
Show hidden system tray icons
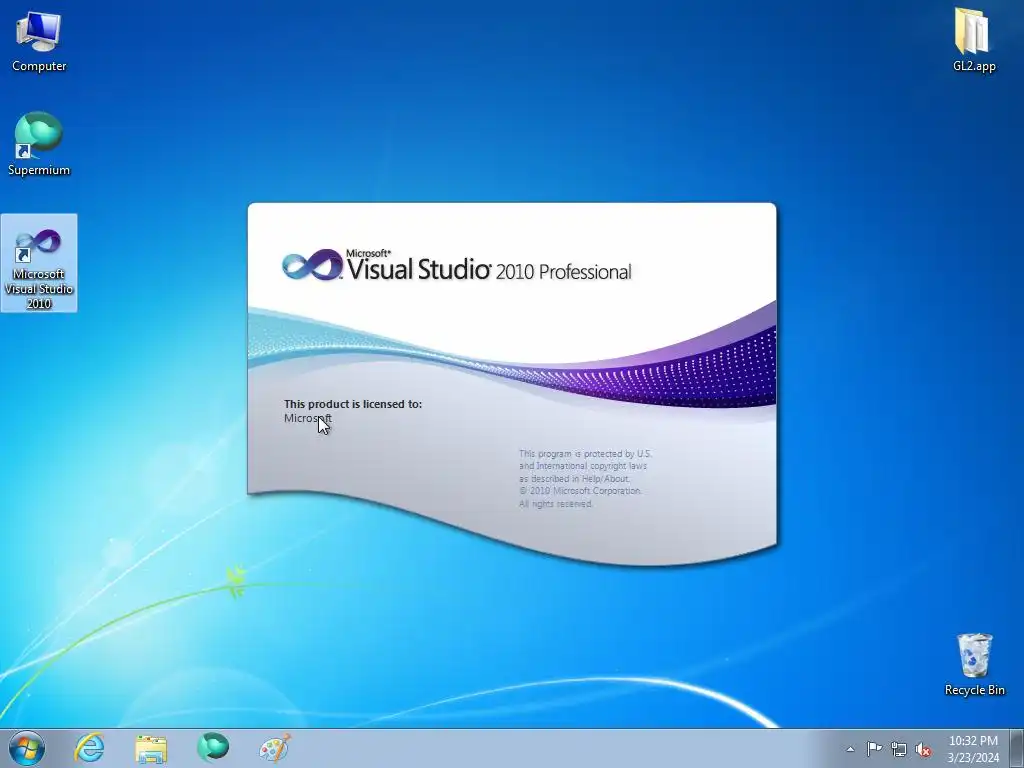point(850,749)
